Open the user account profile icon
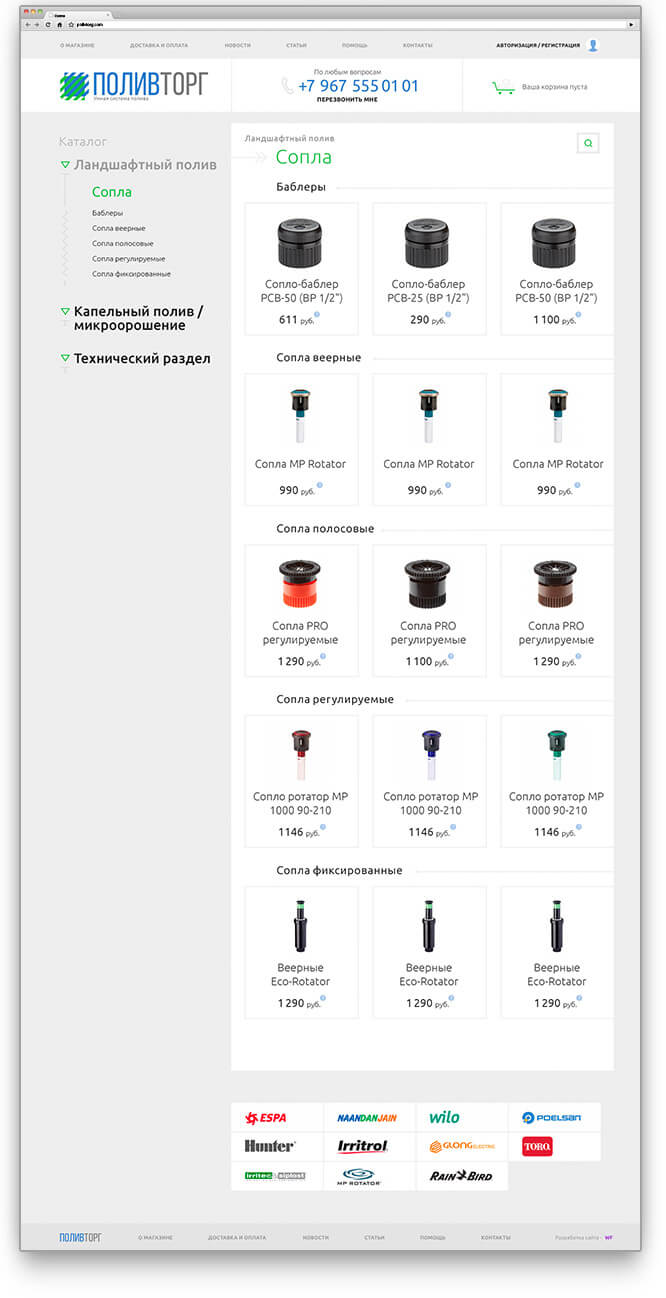Viewport: 666px width, 1298px height. (x=593, y=45)
